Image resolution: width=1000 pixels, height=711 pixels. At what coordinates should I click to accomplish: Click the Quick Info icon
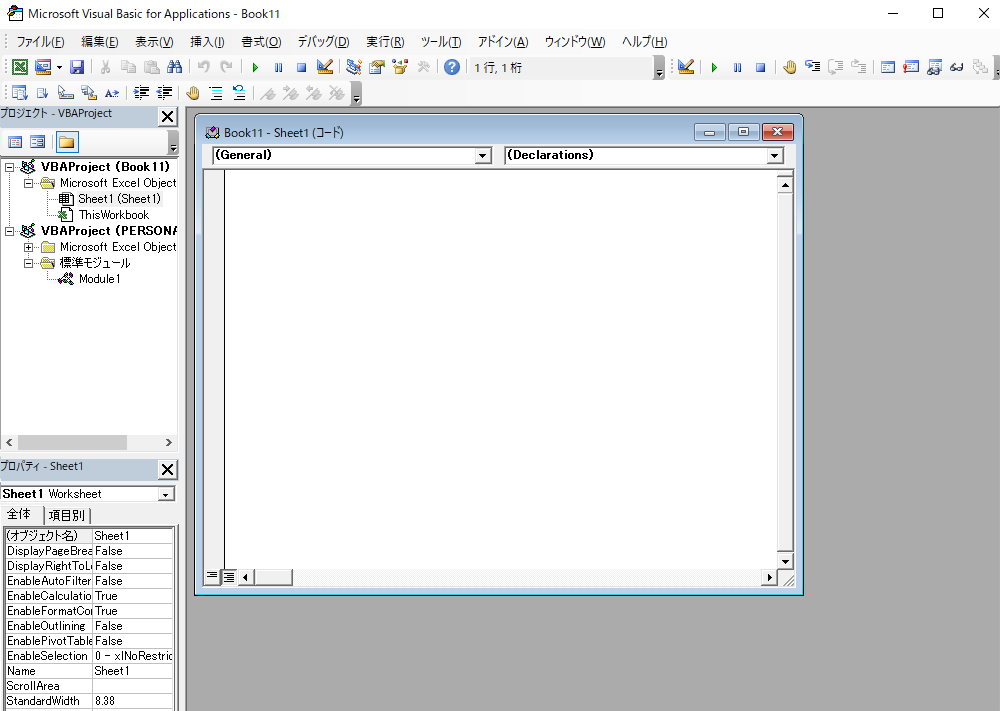click(65, 93)
